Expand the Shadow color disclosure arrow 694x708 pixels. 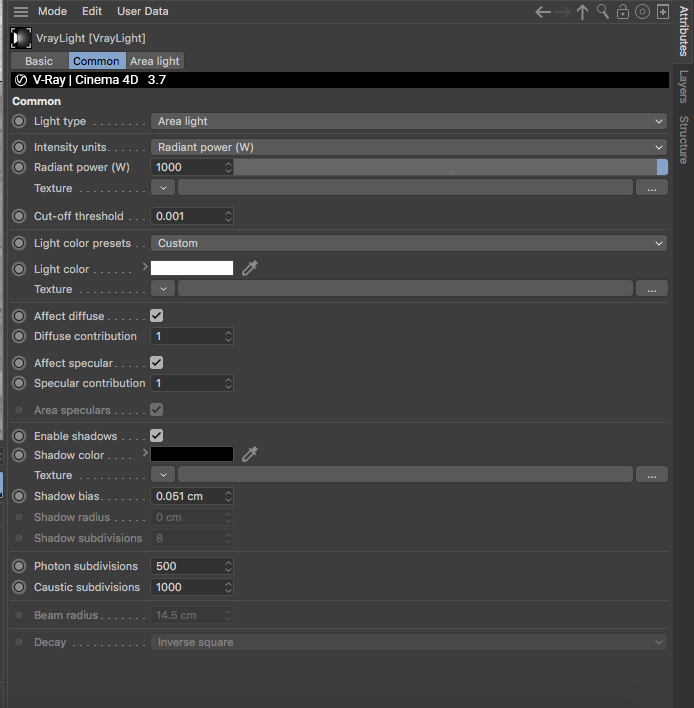pos(145,452)
